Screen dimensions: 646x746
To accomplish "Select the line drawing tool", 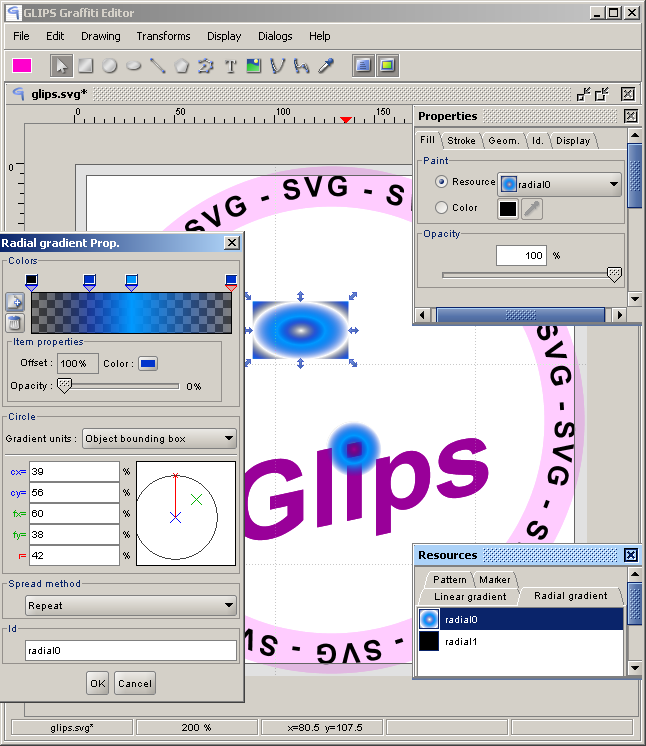I will coord(157,66).
